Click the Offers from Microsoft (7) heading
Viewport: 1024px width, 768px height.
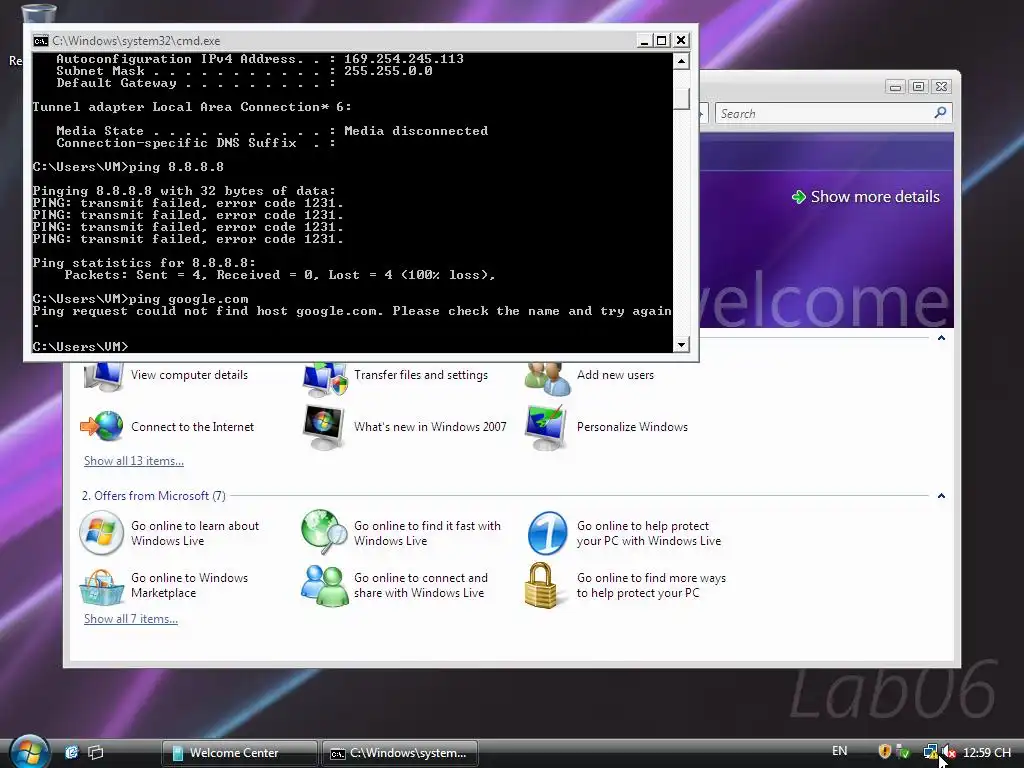(153, 496)
